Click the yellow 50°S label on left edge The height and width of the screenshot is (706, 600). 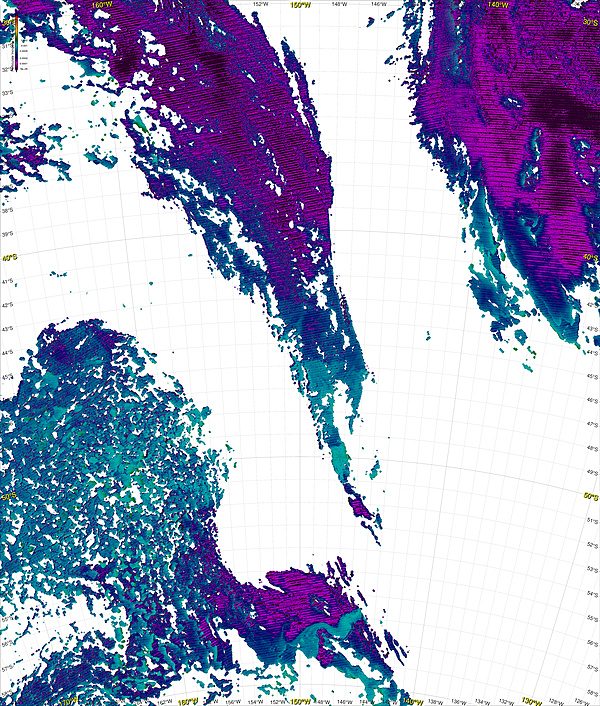(x=9, y=497)
